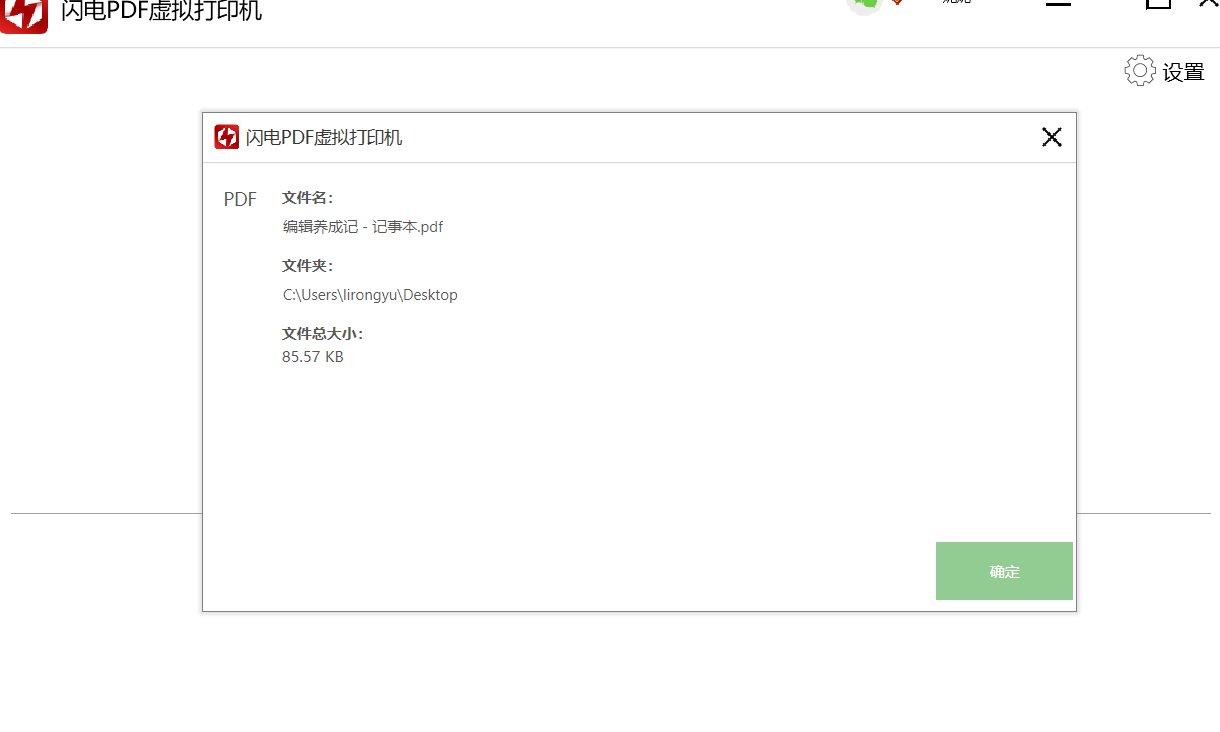Click the text label beside the title bar icons
Viewport: 1220px width, 732px height.
click(x=956, y=4)
